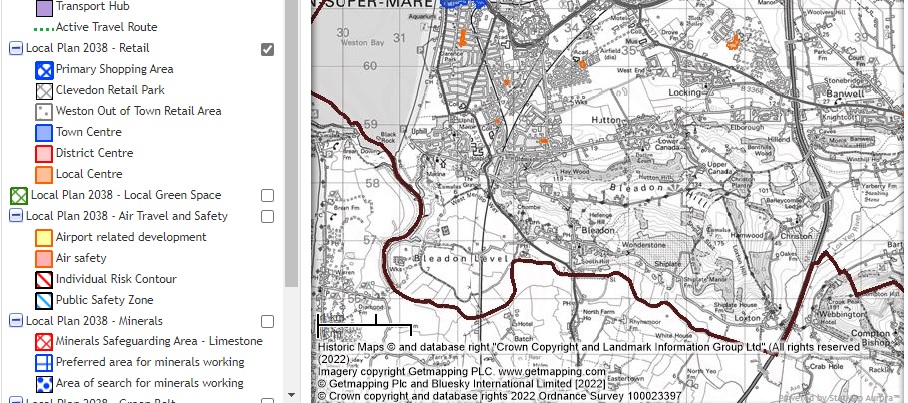
Task: Click the Primary Shopping Area legend icon
Action: pyautogui.click(x=44, y=70)
